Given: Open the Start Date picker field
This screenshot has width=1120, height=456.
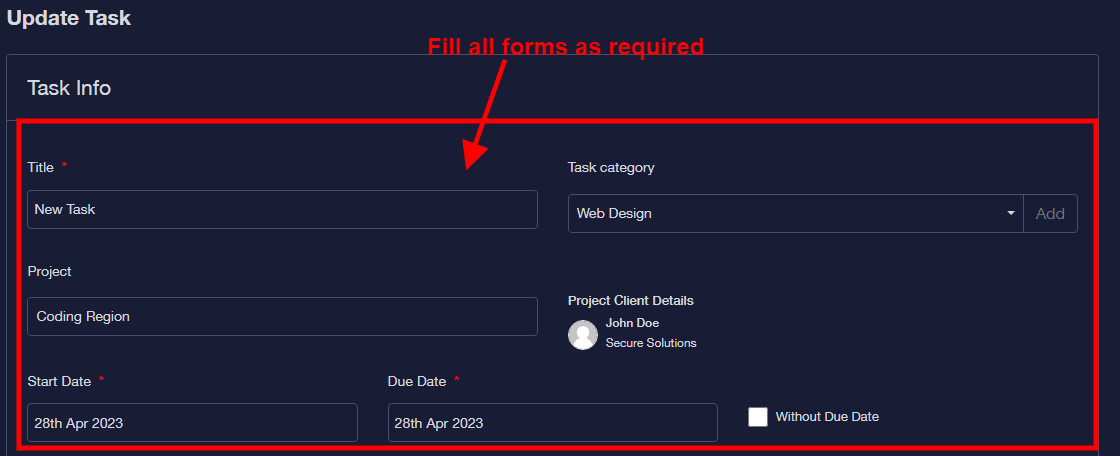Looking at the screenshot, I should pos(192,423).
